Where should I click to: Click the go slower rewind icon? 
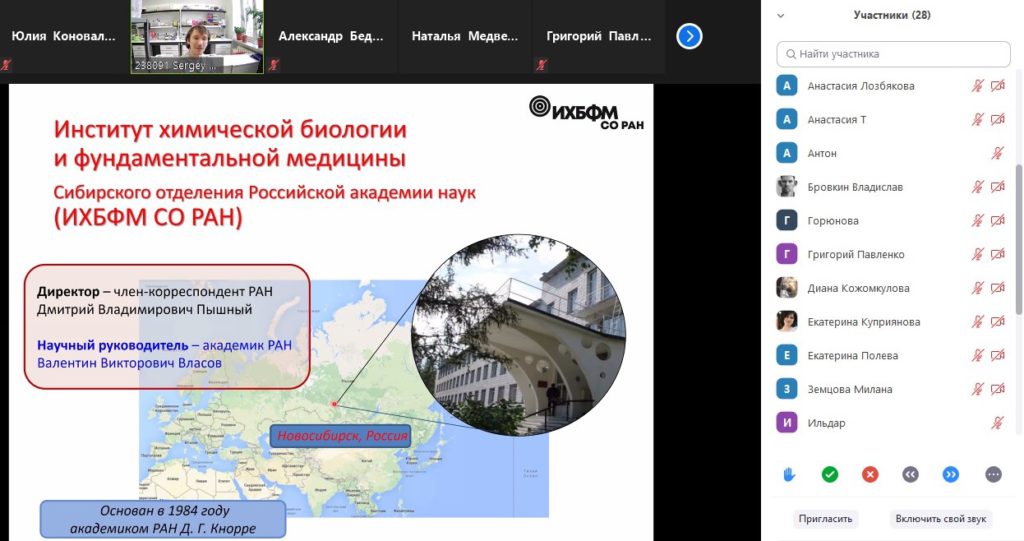[910, 474]
